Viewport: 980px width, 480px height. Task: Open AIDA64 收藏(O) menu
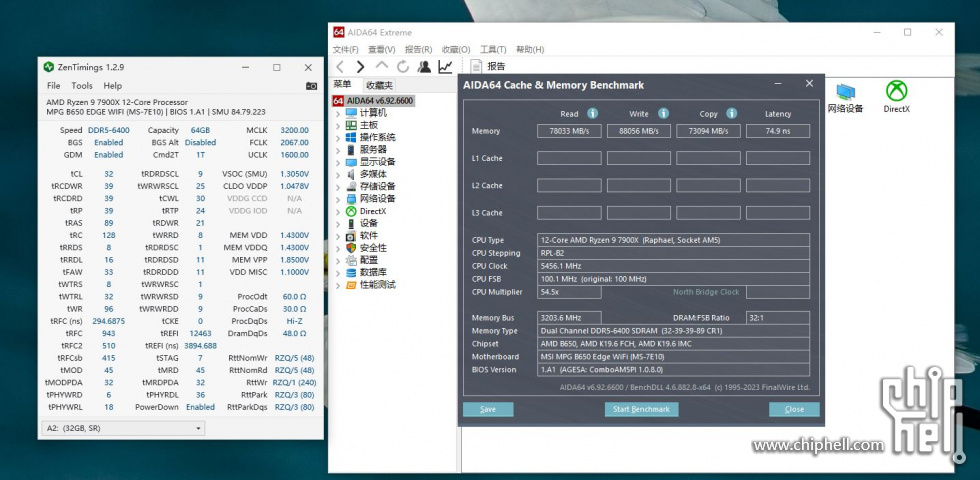[x=456, y=49]
